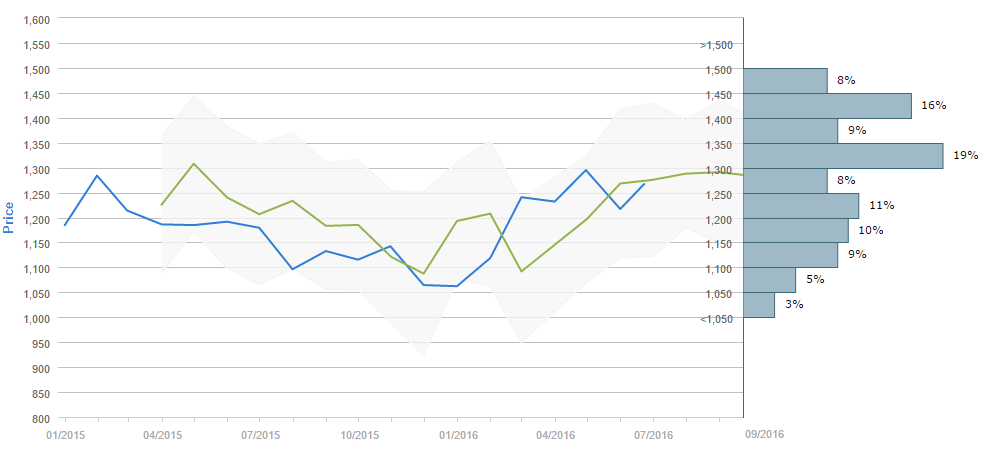986x450 pixels.
Task: Click the 01/2015 date label
Action: 65,435
